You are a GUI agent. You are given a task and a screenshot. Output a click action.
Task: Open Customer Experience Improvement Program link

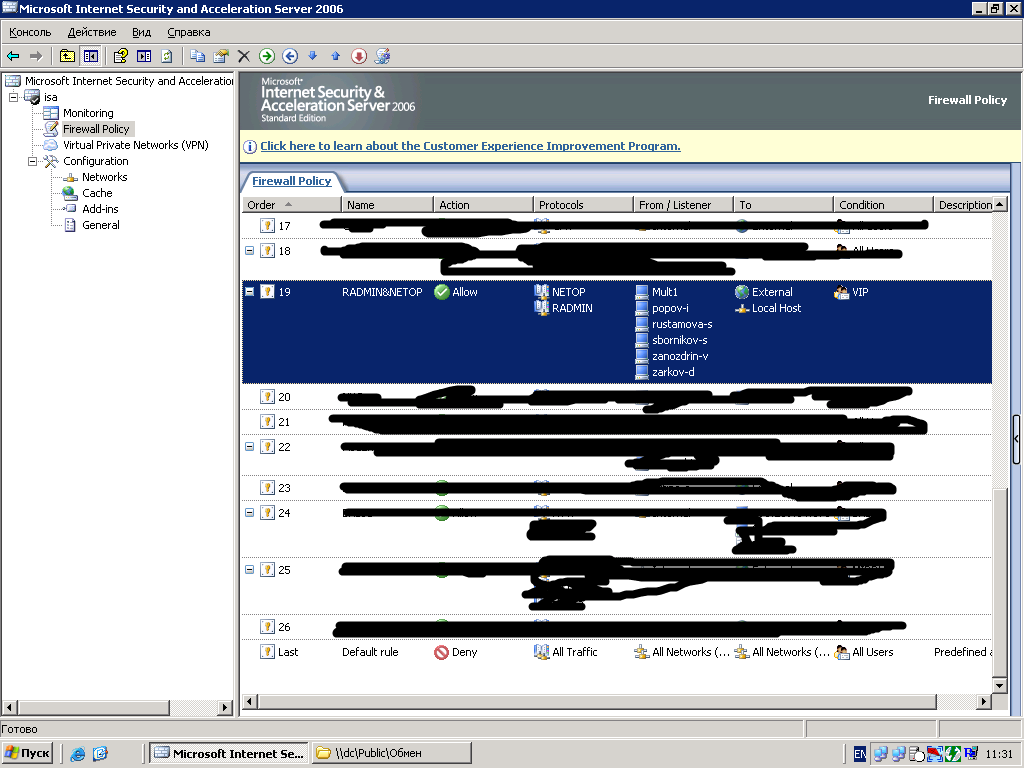[470, 146]
